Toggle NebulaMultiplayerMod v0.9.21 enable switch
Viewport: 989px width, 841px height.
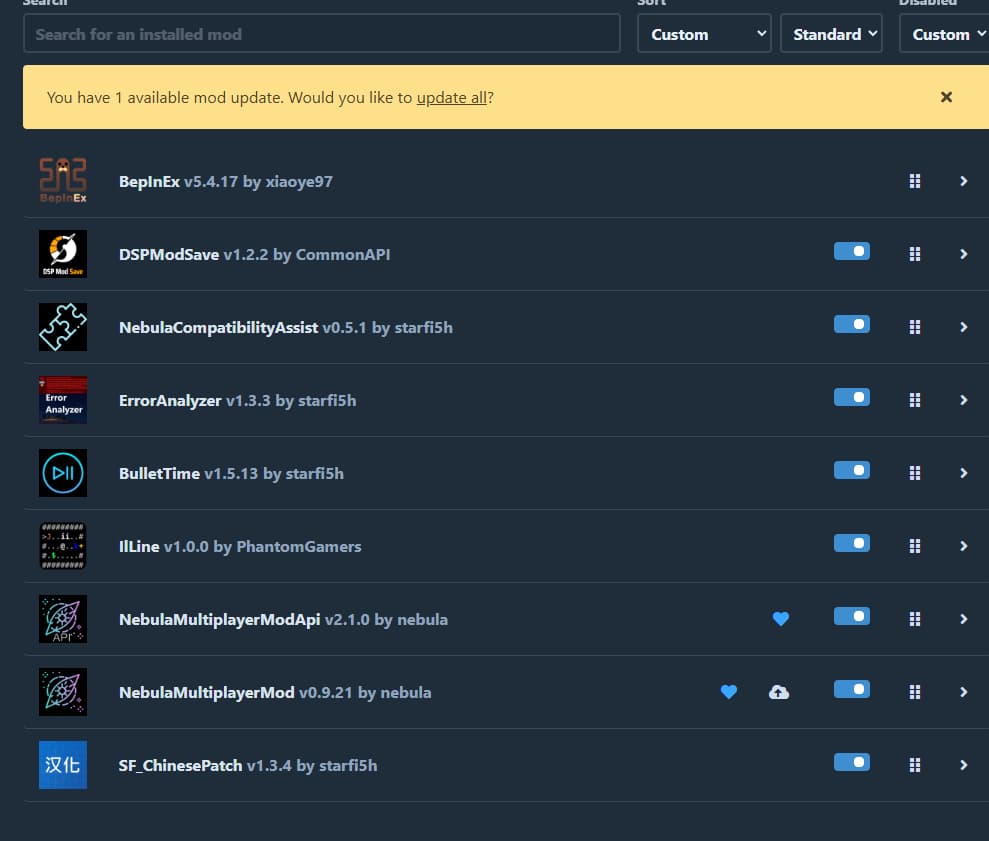(851, 689)
